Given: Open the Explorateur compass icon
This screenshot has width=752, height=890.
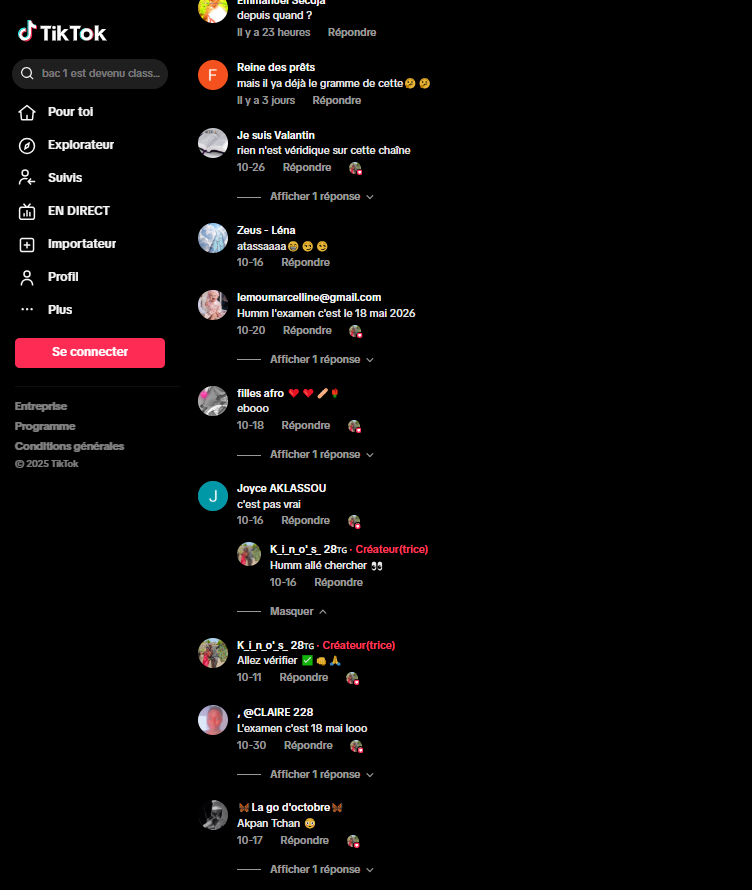Looking at the screenshot, I should pyautogui.click(x=27, y=145).
